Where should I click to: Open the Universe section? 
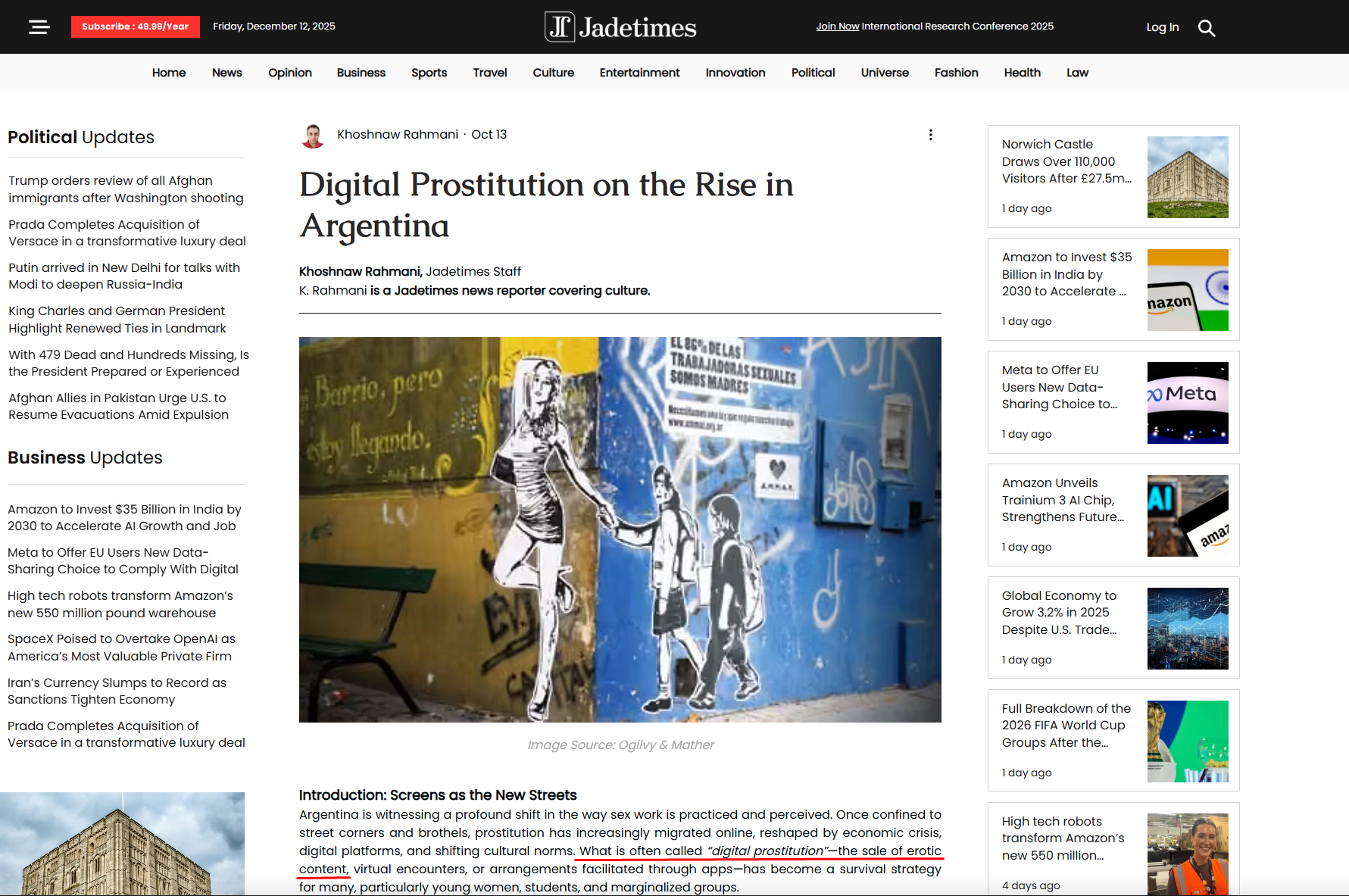pyautogui.click(x=885, y=73)
